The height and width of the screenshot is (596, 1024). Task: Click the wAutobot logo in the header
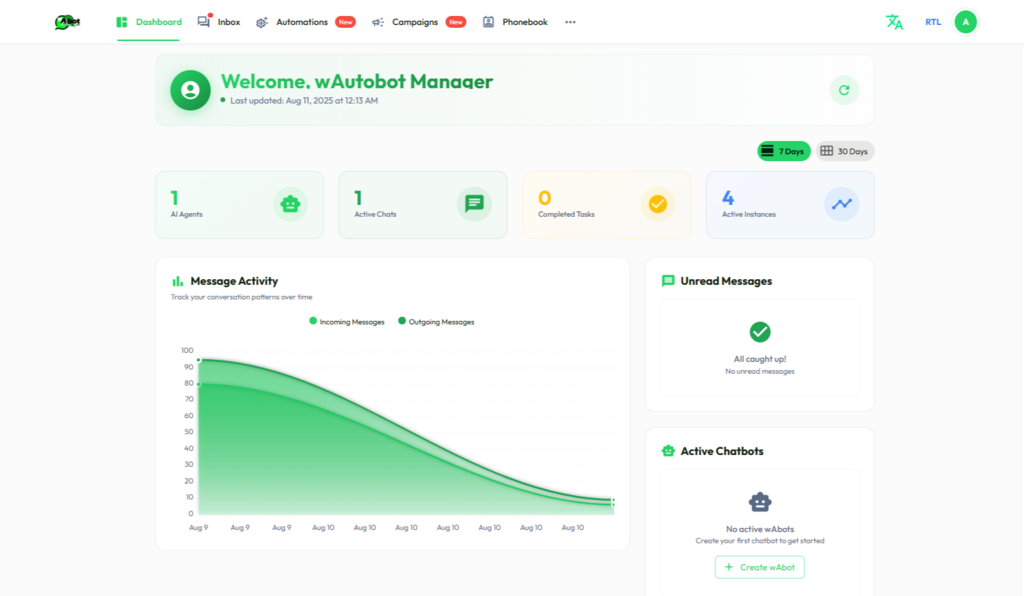[68, 22]
